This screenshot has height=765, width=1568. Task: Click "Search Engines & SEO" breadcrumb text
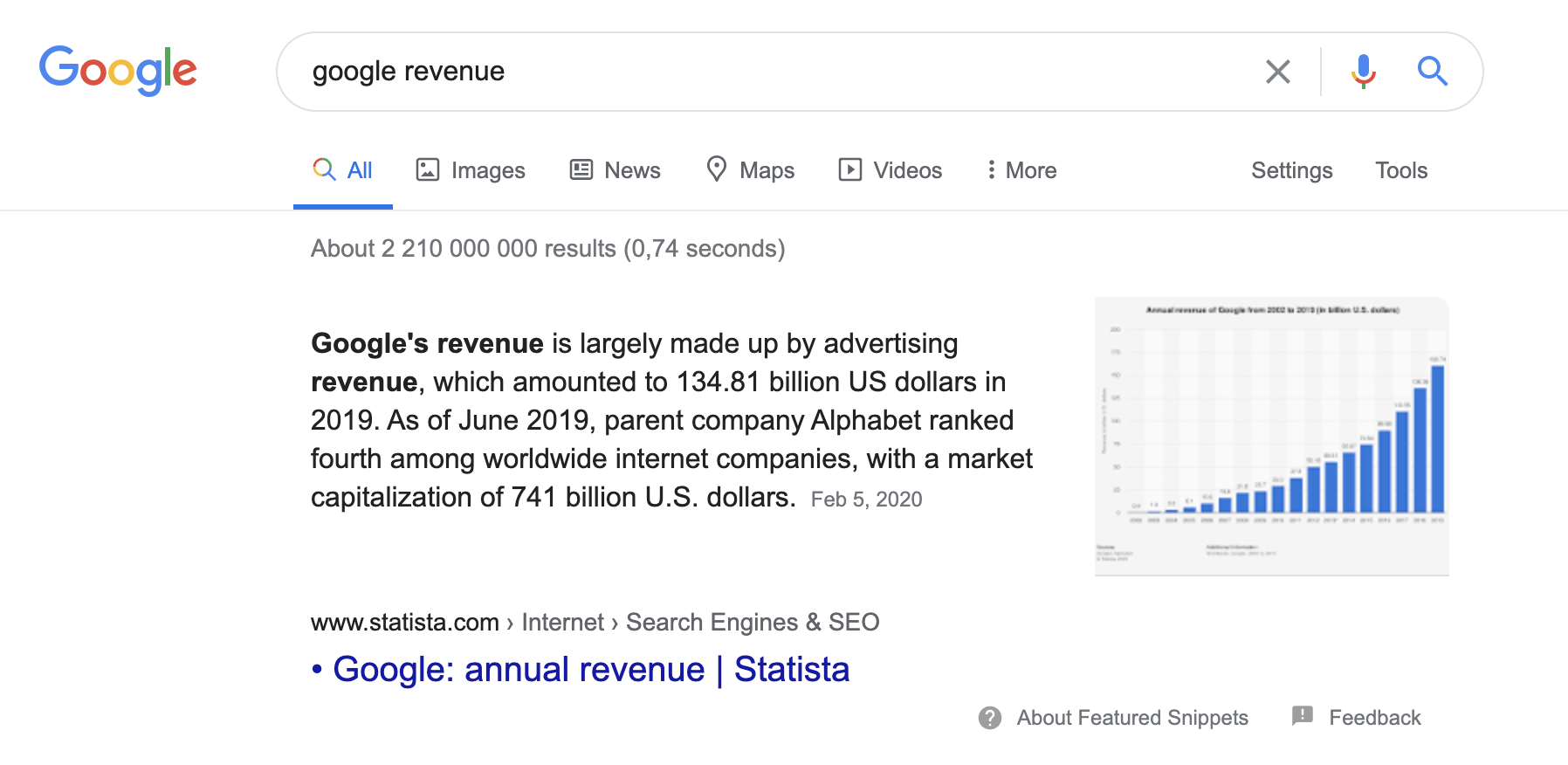point(753,622)
